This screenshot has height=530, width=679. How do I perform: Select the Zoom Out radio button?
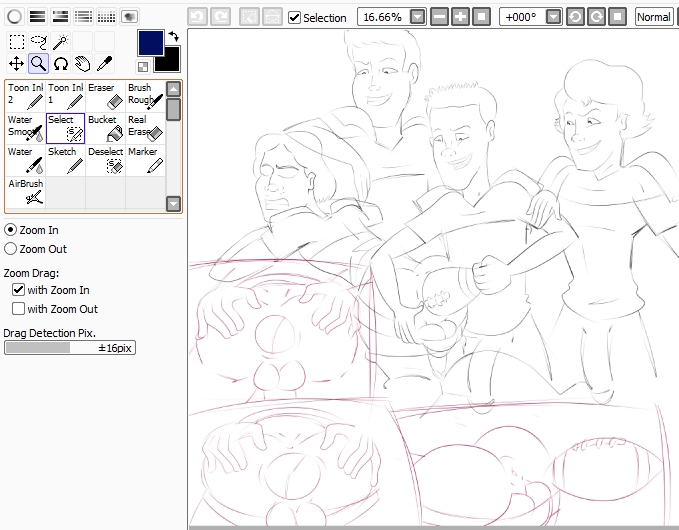(11, 249)
